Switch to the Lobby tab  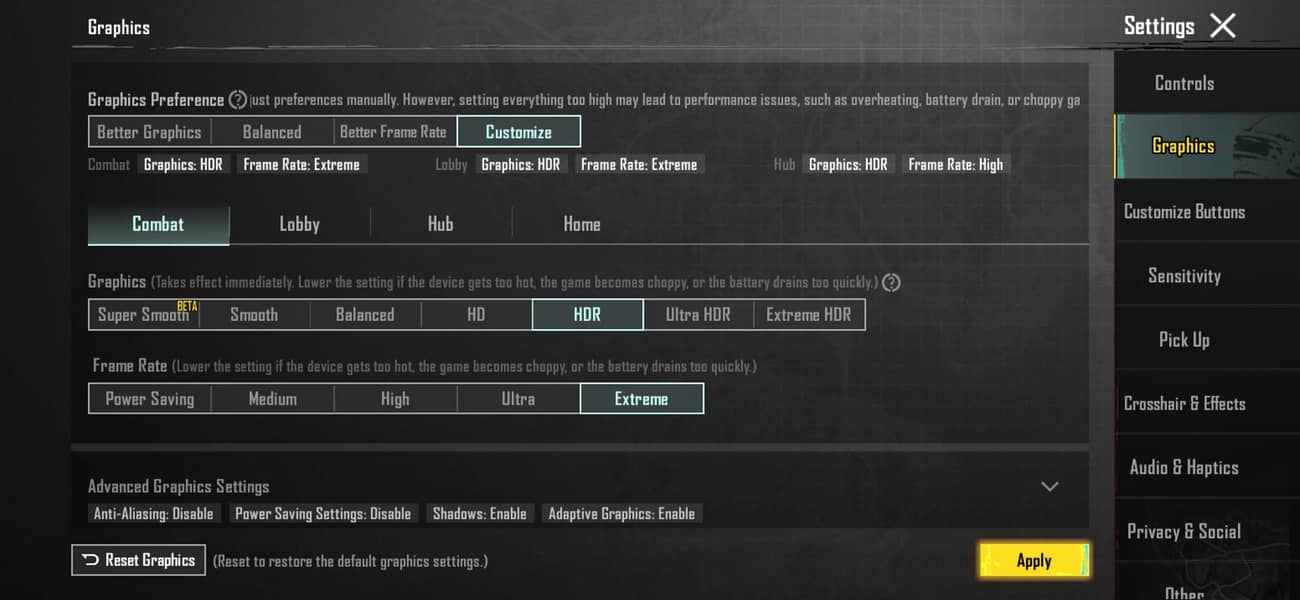click(299, 224)
